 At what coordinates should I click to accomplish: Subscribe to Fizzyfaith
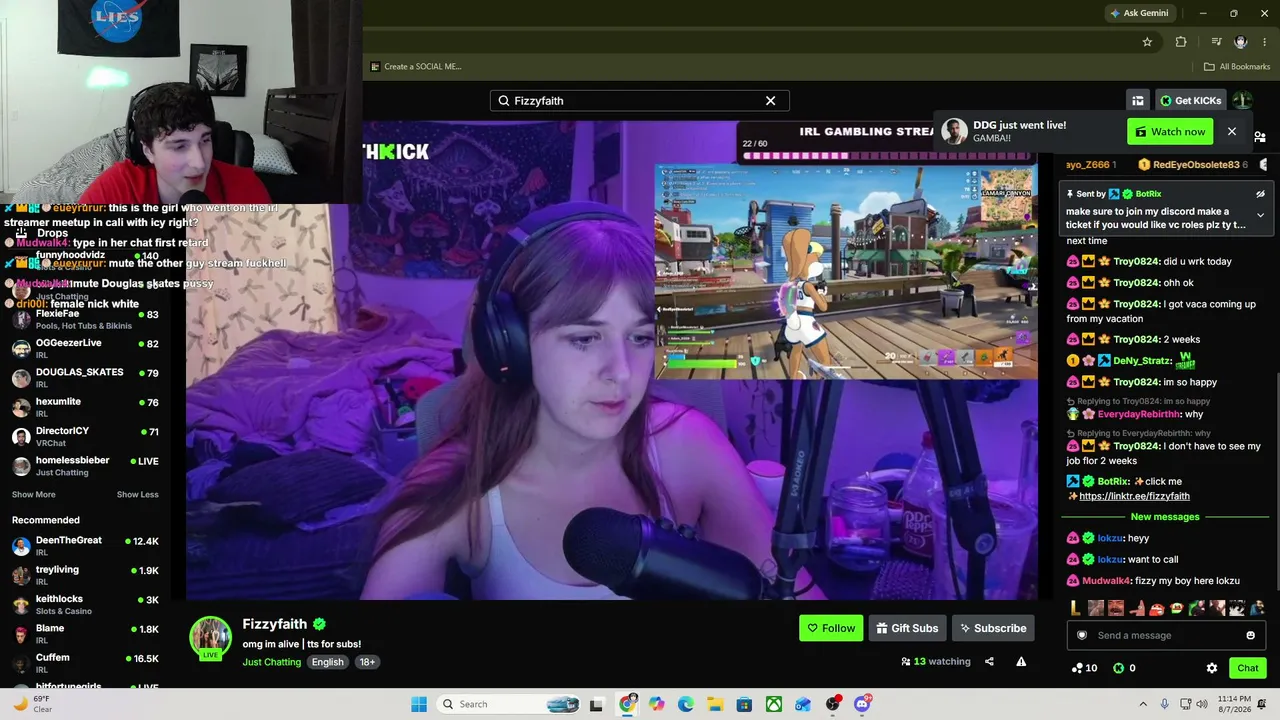click(x=993, y=628)
